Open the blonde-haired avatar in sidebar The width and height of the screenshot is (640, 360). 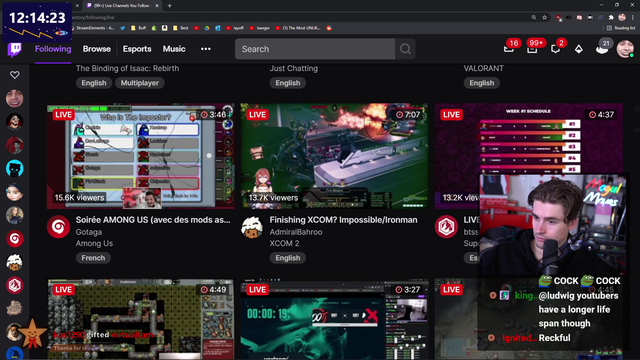click(x=15, y=215)
